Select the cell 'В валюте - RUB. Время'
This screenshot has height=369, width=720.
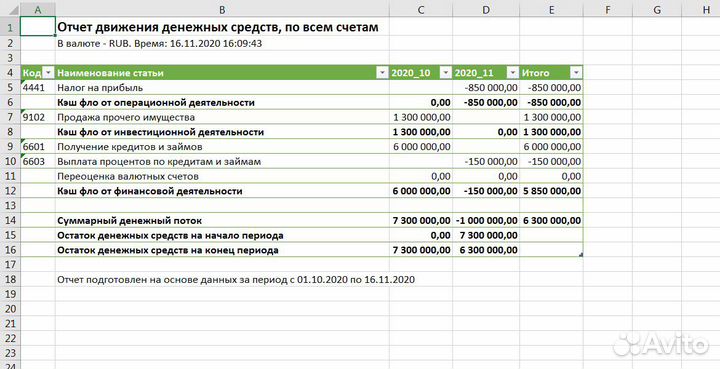coord(222,44)
